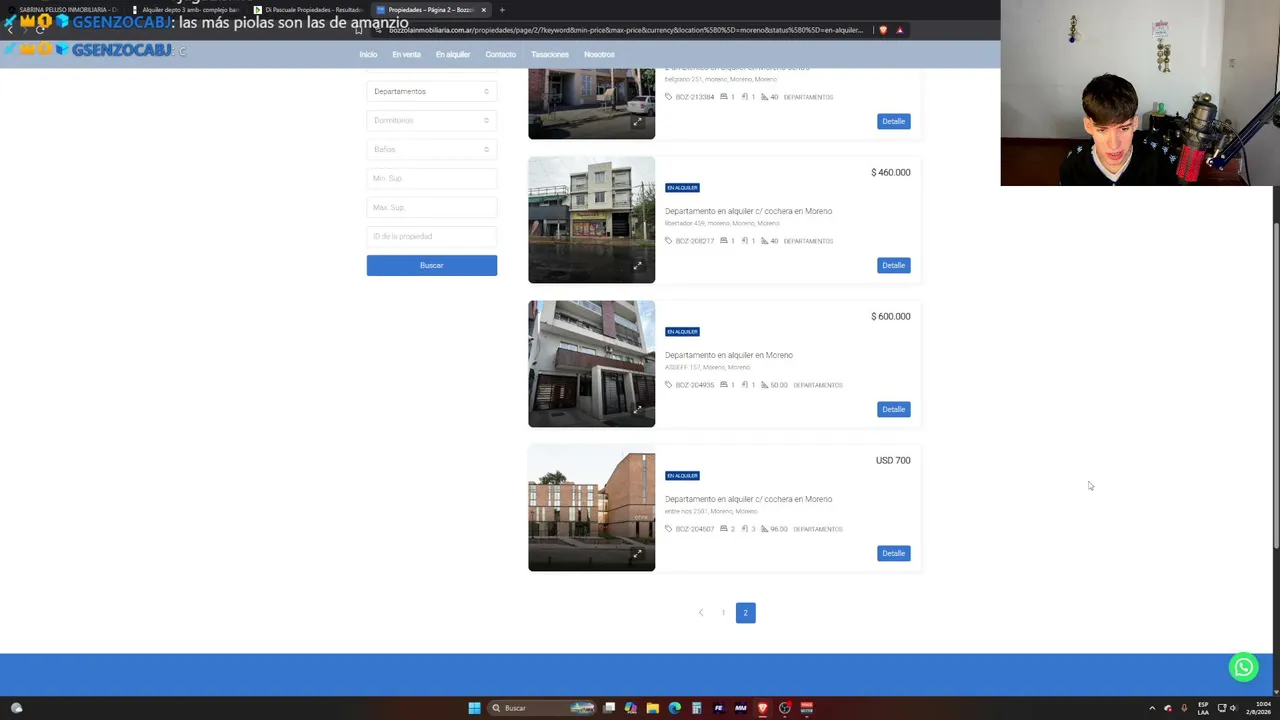
Task: Open the Departamentos property type dropdown
Action: point(431,91)
